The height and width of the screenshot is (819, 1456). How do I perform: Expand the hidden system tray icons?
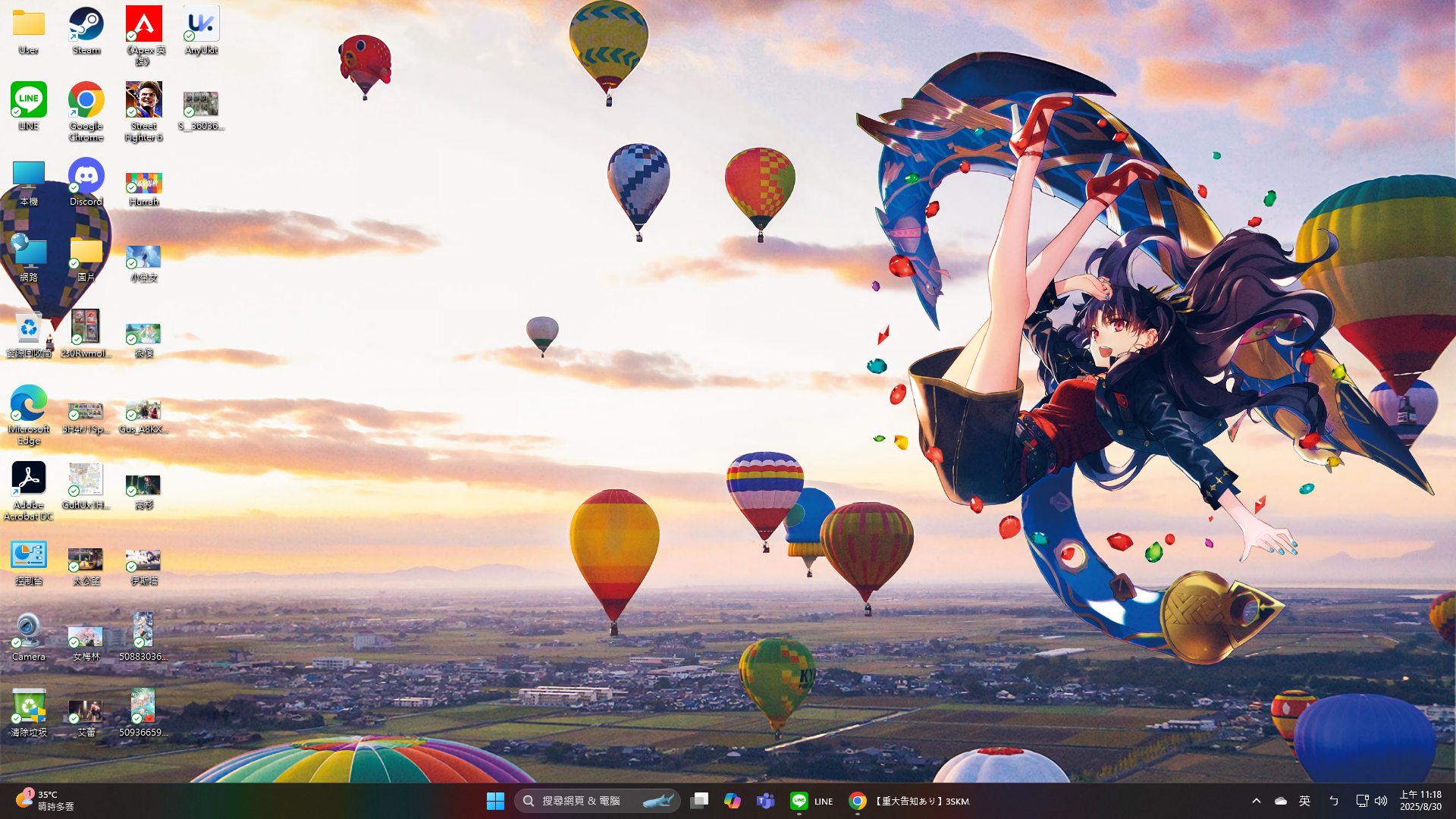pos(1256,801)
